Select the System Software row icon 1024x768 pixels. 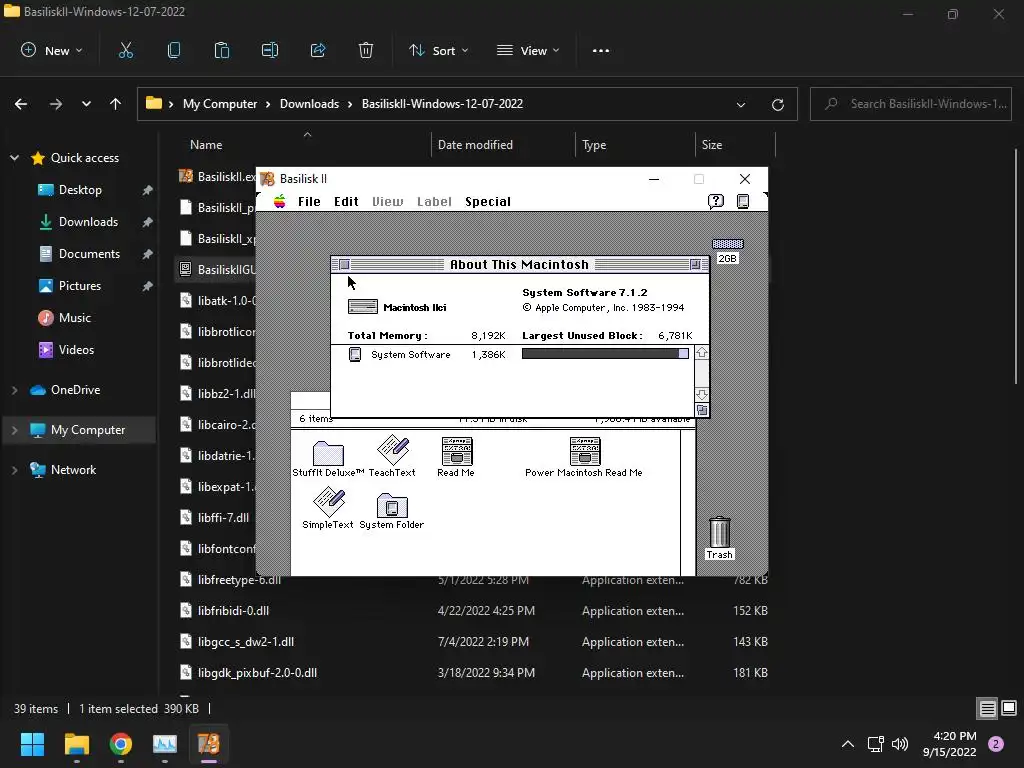[x=355, y=355]
